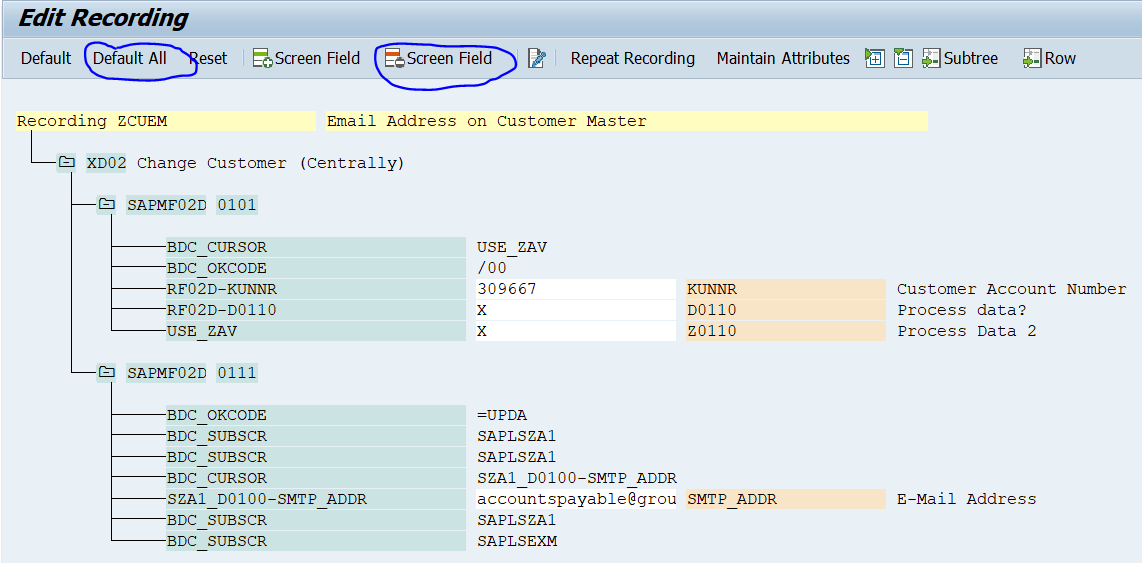Select BDC_CURSOR row valued SZA1_D0100-SMTP_ADDR
The width and height of the screenshot is (1142, 563).
pyautogui.click(x=315, y=479)
